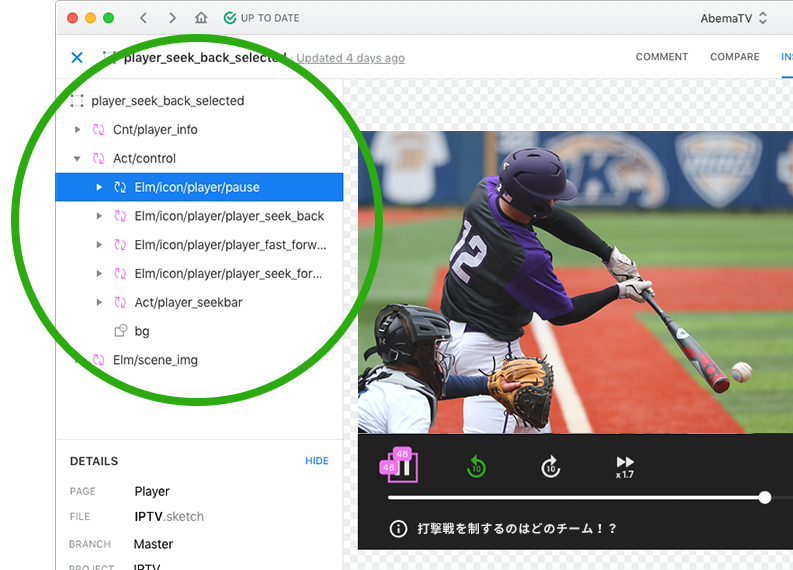The width and height of the screenshot is (793, 570).
Task: Open the Updated 4 days ago link
Action: pos(350,58)
